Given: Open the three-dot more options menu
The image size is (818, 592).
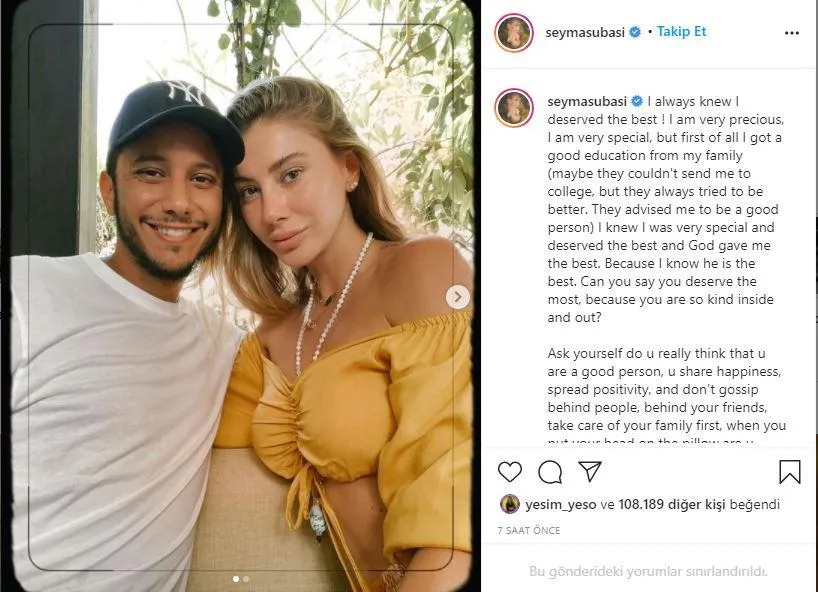Looking at the screenshot, I should point(791,33).
